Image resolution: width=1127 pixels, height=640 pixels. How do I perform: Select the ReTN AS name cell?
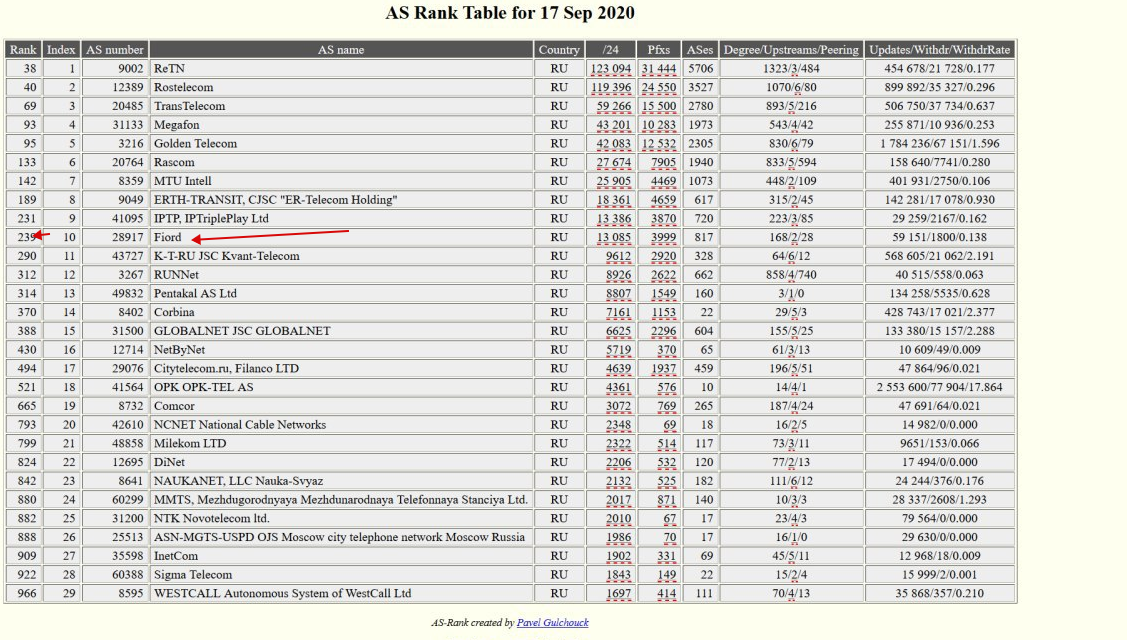click(x=341, y=68)
